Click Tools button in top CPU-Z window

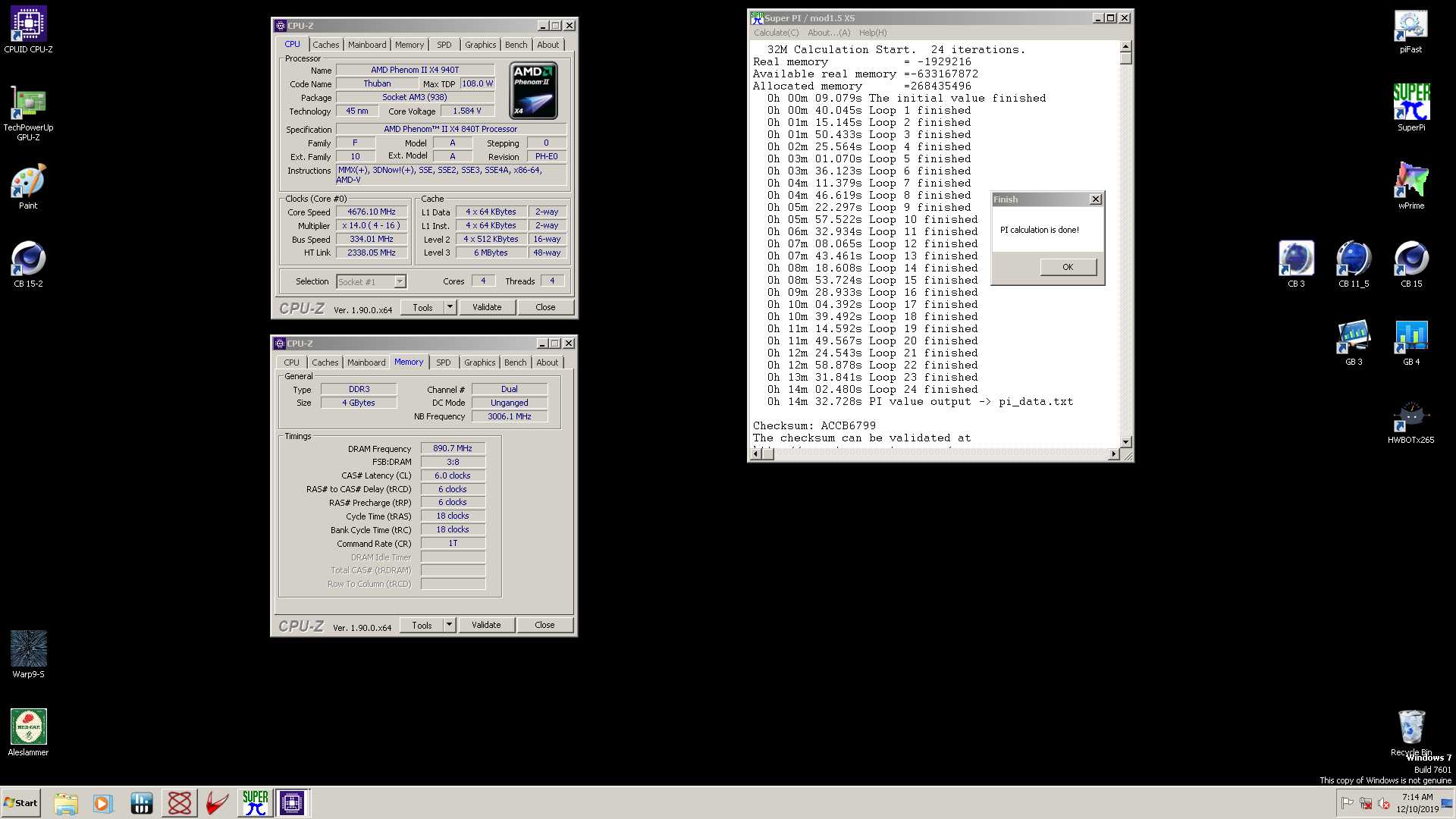(422, 307)
